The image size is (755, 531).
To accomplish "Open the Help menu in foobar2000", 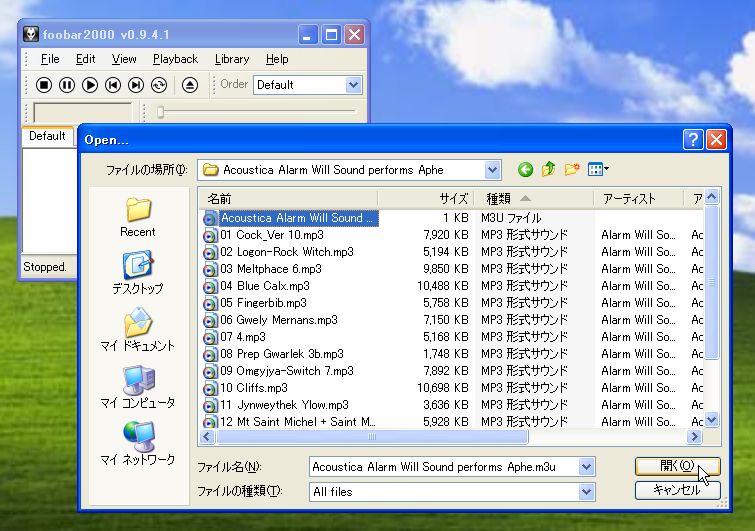I will (x=277, y=59).
